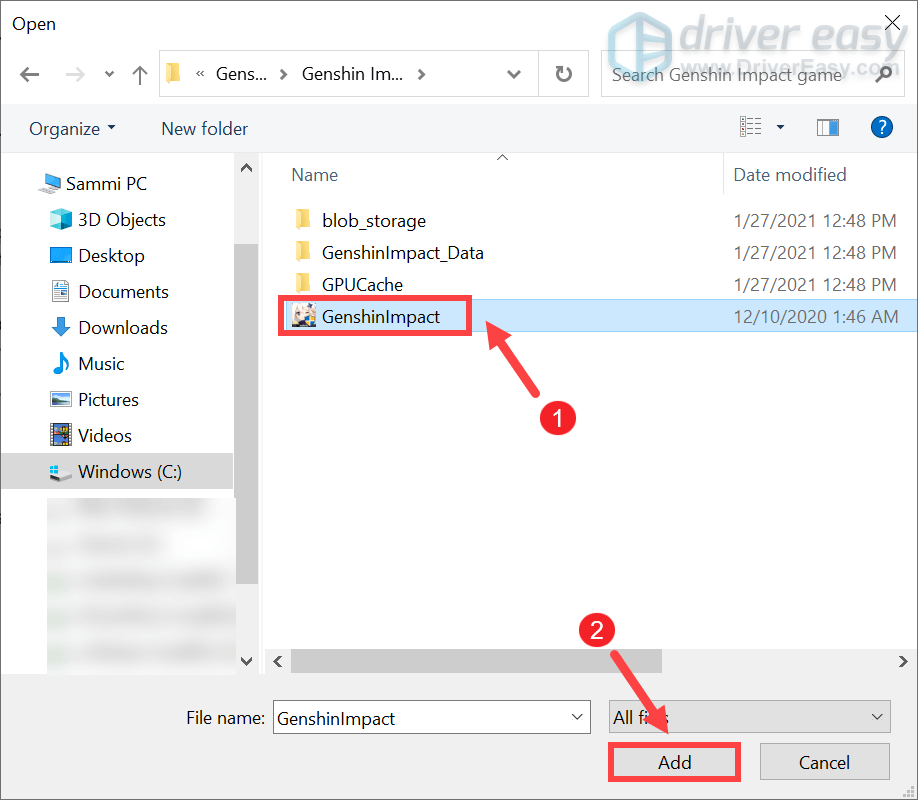
Task: Click the forward navigation arrow
Action: [x=75, y=74]
